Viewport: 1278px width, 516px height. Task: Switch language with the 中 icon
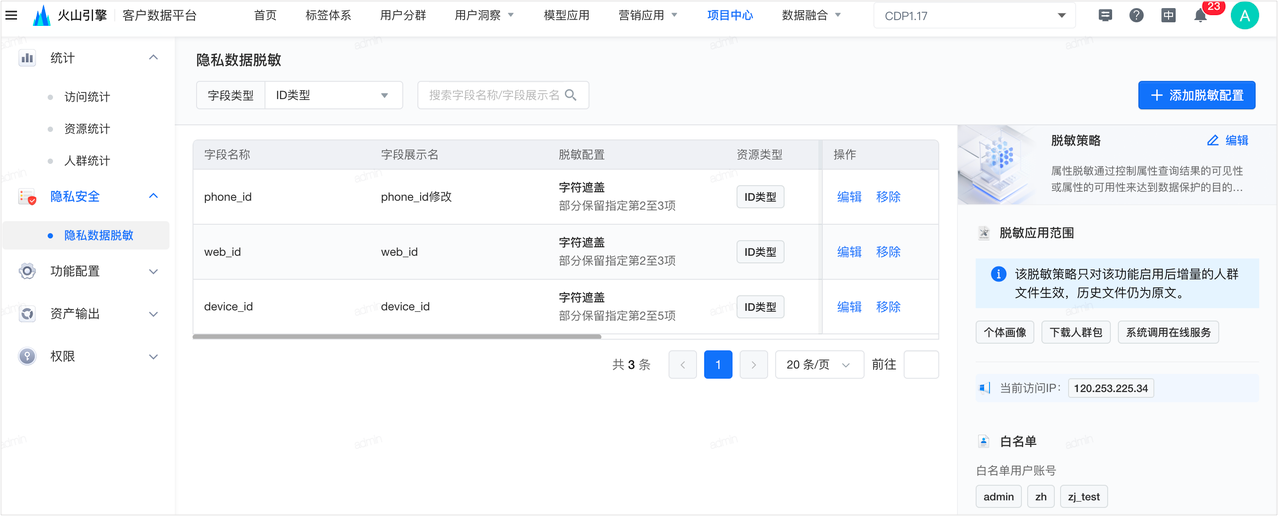[1169, 15]
